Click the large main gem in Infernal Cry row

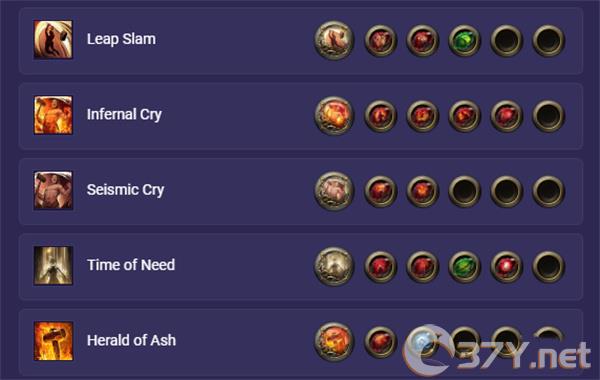[x=334, y=116]
